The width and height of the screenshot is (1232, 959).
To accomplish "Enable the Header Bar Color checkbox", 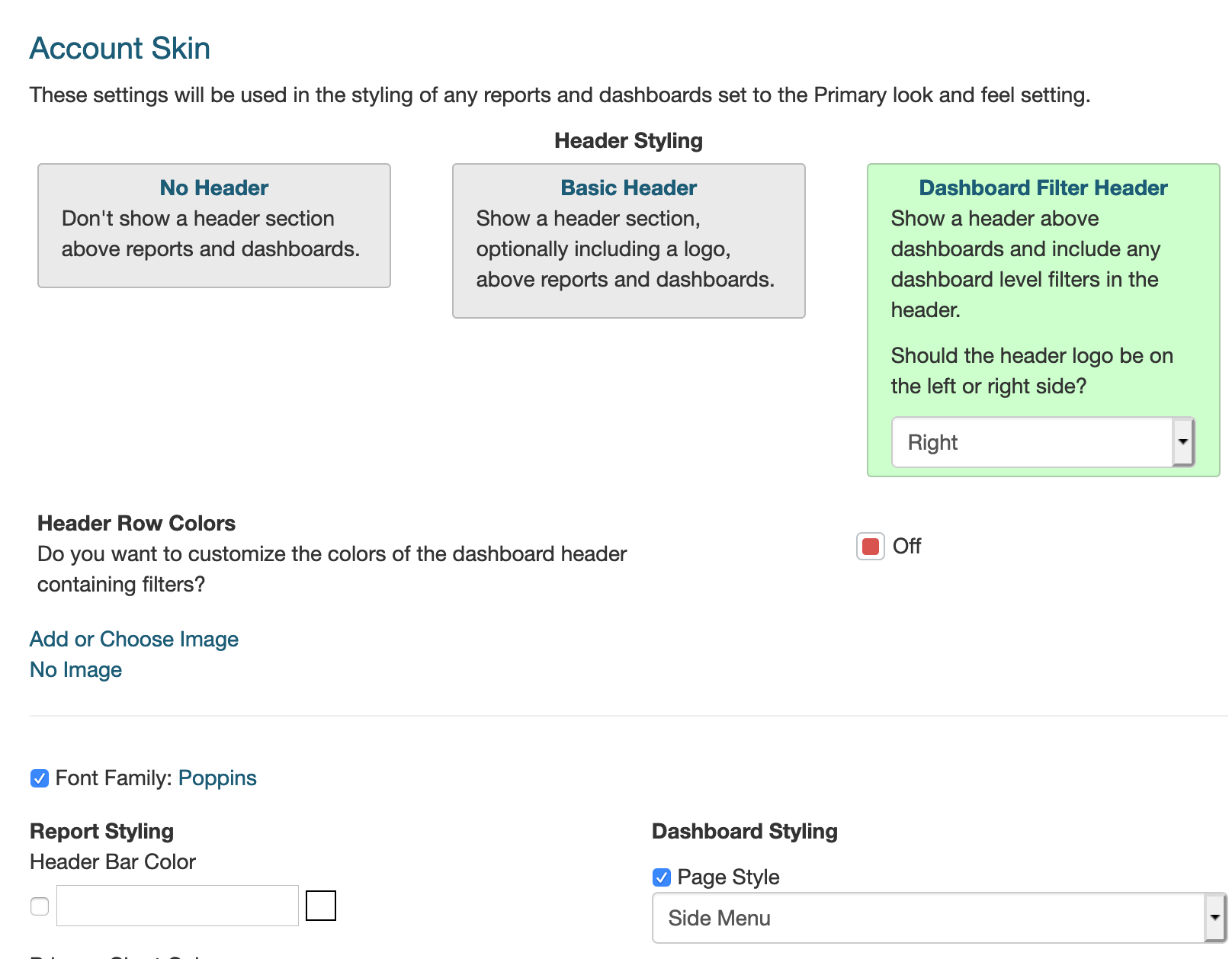I will tap(40, 906).
